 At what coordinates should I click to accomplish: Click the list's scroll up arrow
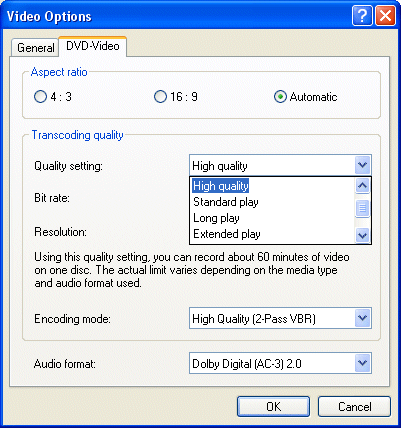click(362, 186)
